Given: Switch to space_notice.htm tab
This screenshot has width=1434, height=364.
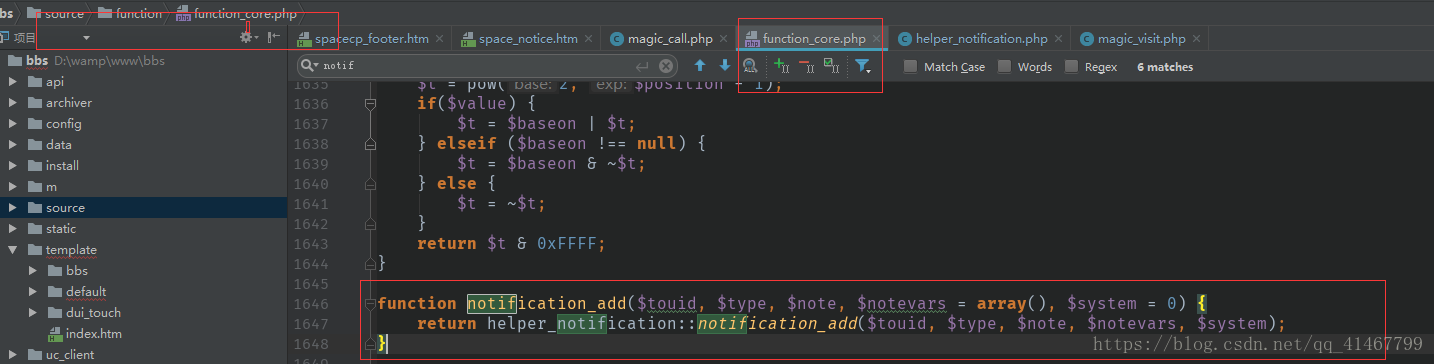Looking at the screenshot, I should point(528,39).
